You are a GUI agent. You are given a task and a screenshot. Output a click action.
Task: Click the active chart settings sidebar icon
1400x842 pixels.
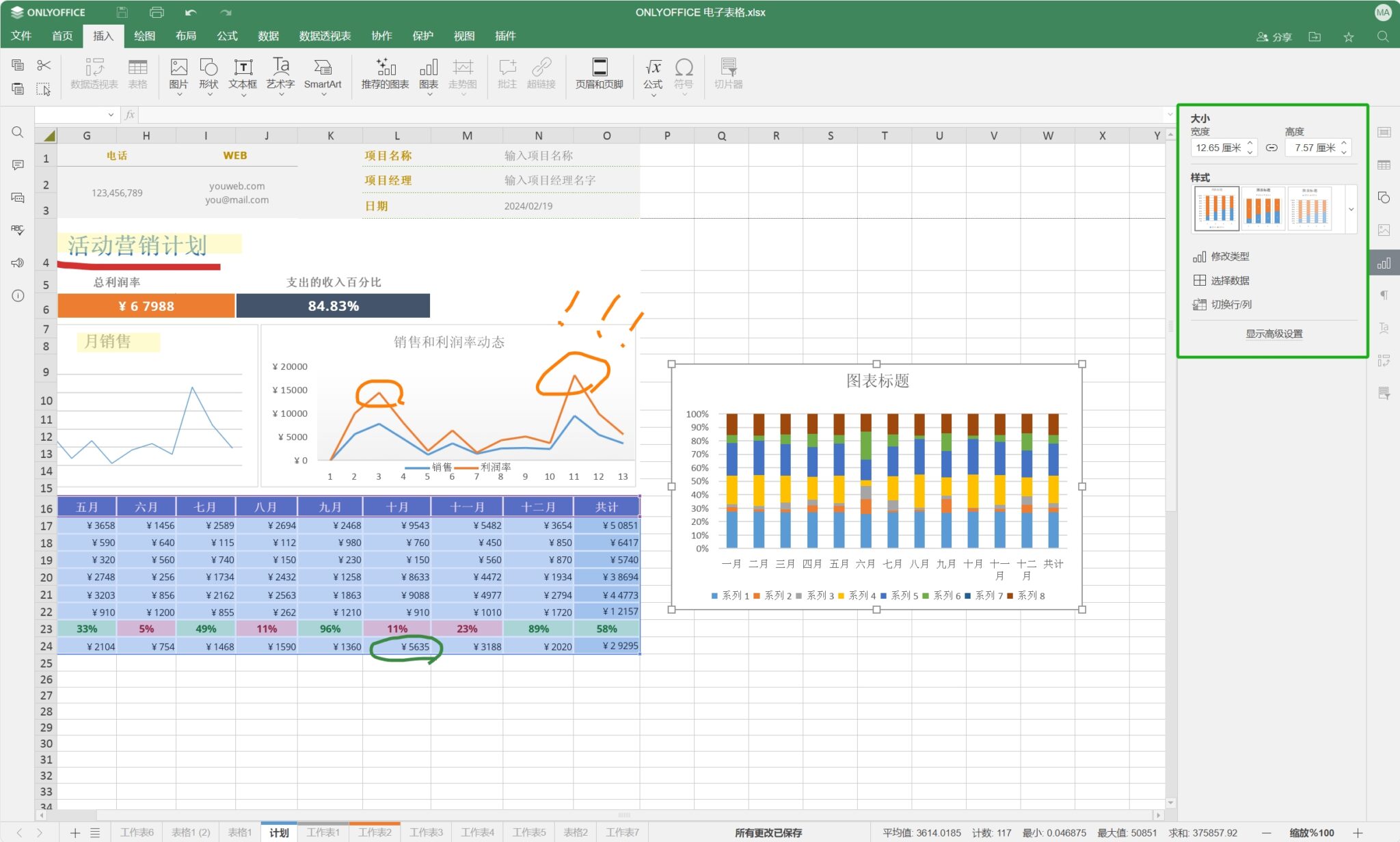click(x=1384, y=263)
